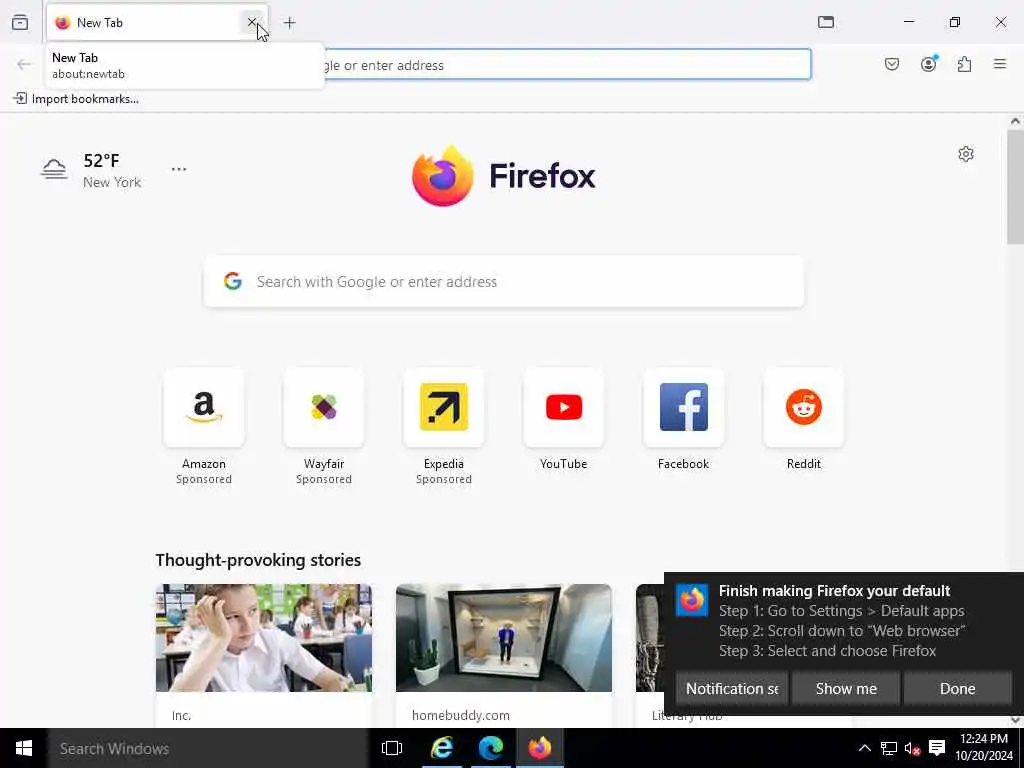Launch Internet Explorer from taskbar

[442, 748]
